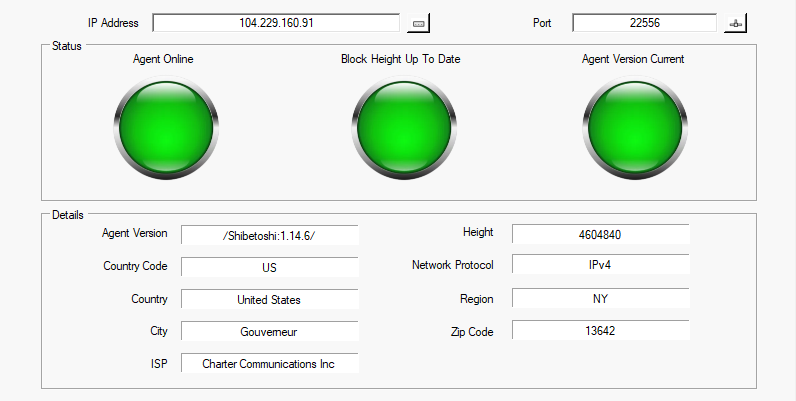
Task: Click the Country Code field showing US
Action: 269,267
